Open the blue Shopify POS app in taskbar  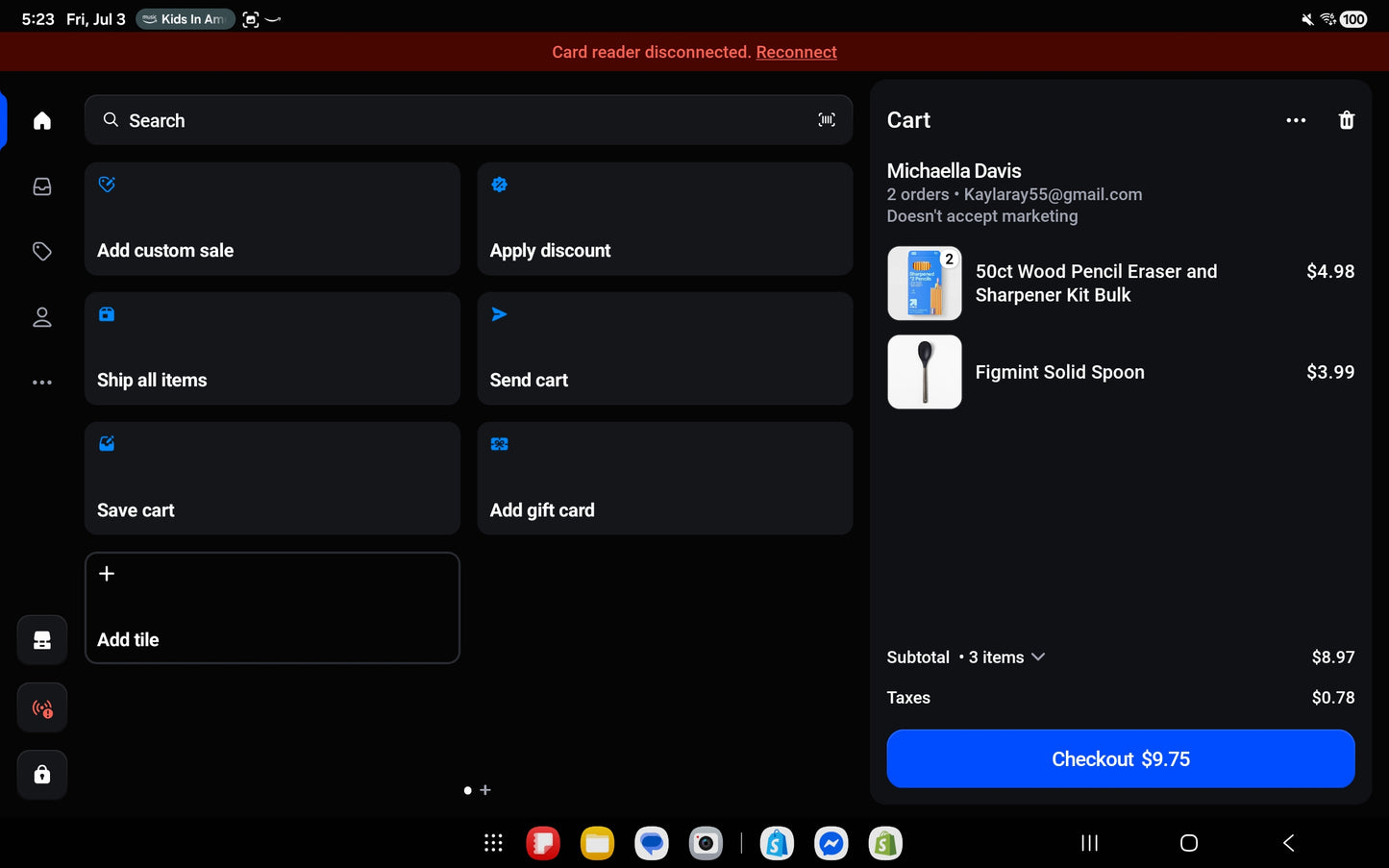(777, 843)
